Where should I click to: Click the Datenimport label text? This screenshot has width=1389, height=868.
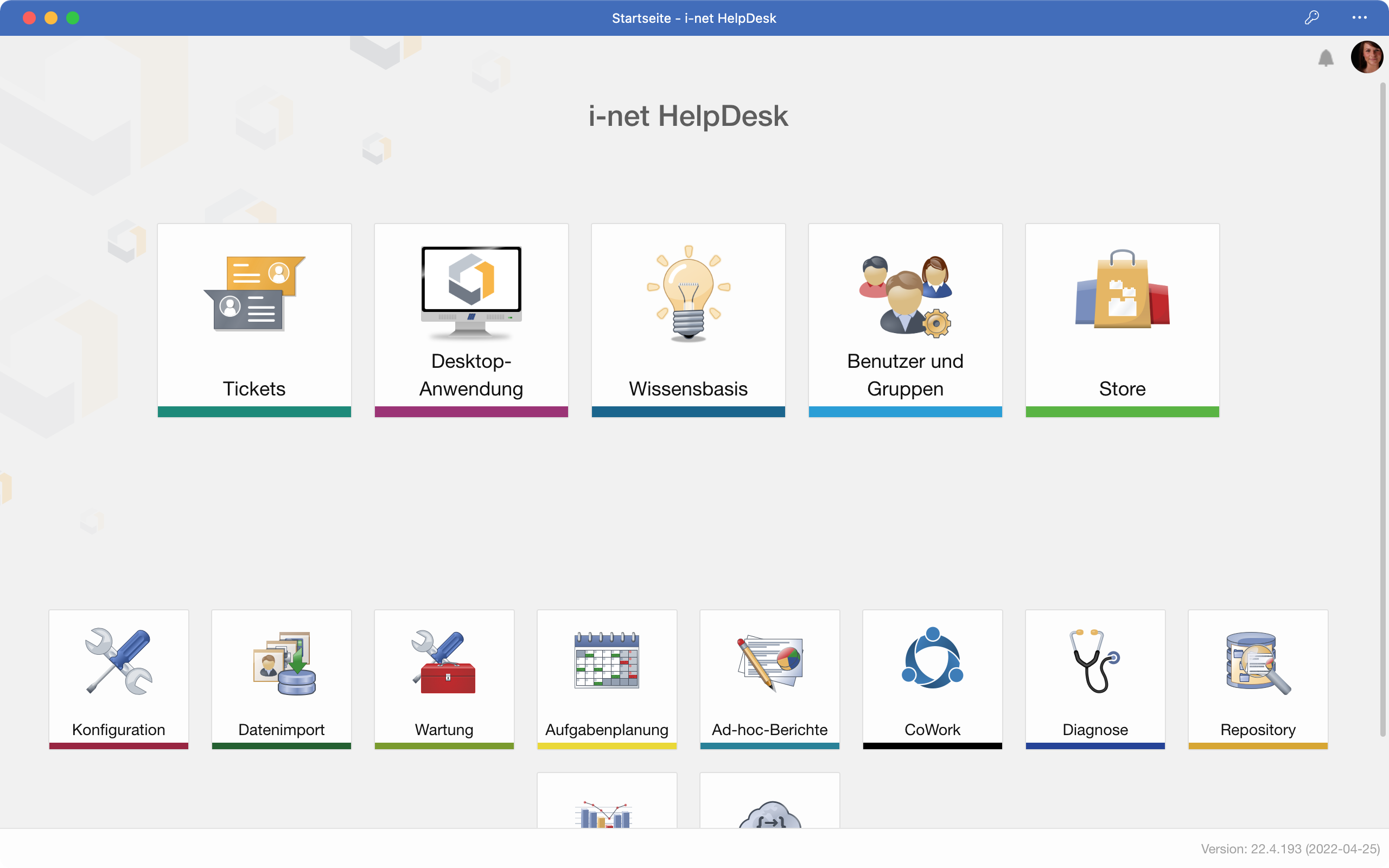click(x=281, y=730)
